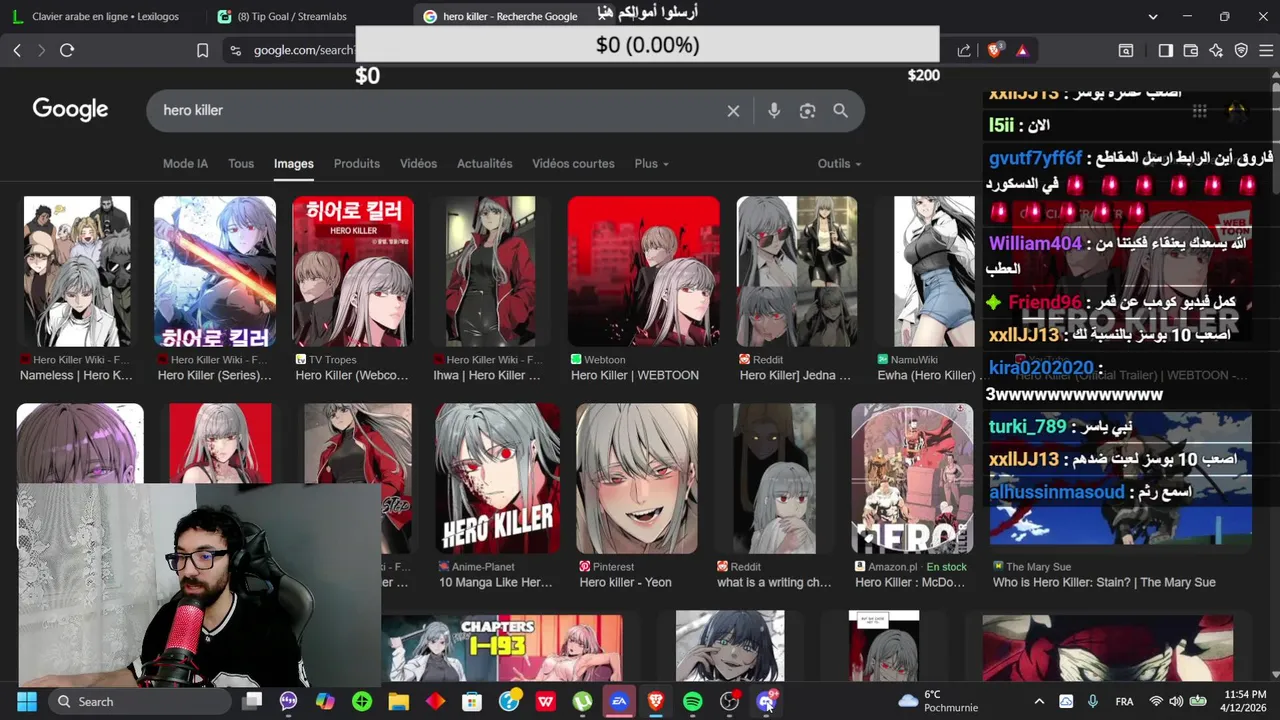Viewport: 1280px width, 720px height.
Task: Click 'what is a writing ch...' Reddit link
Action: 774,582
